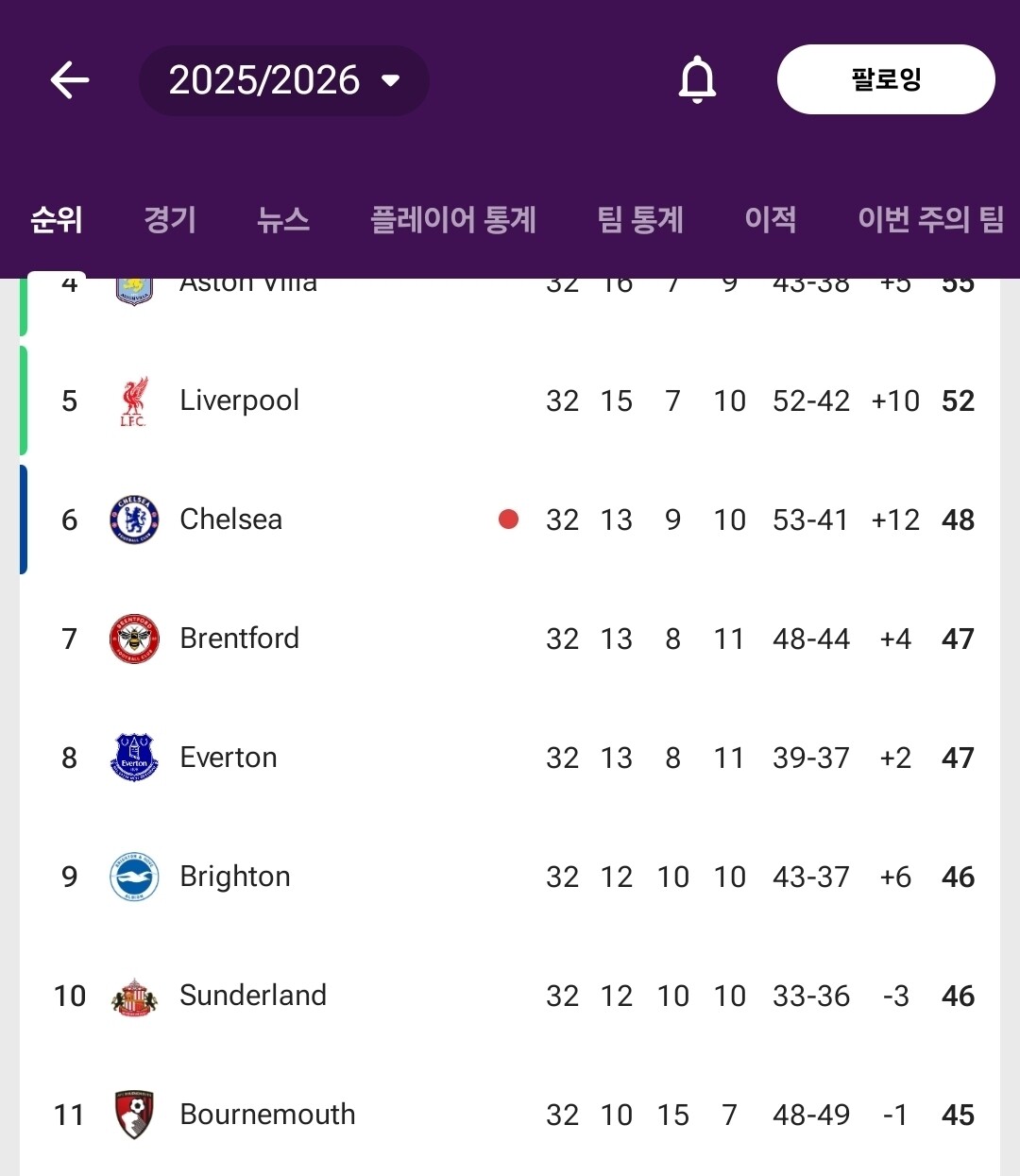Image resolution: width=1020 pixels, height=1176 pixels.
Task: Open the 이적 tab
Action: [x=771, y=219]
